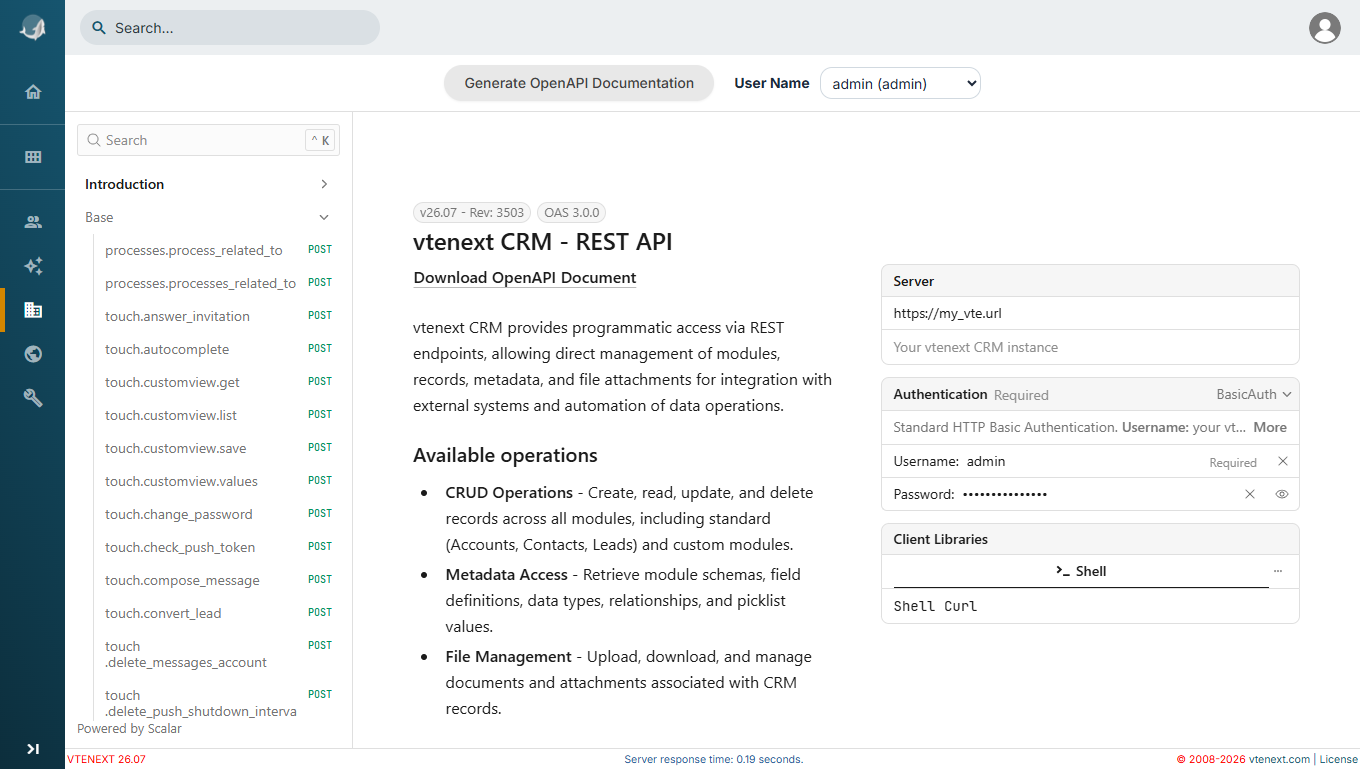The height and width of the screenshot is (769, 1360).
Task: Open touch.compose_message endpoint
Action: pos(182,580)
